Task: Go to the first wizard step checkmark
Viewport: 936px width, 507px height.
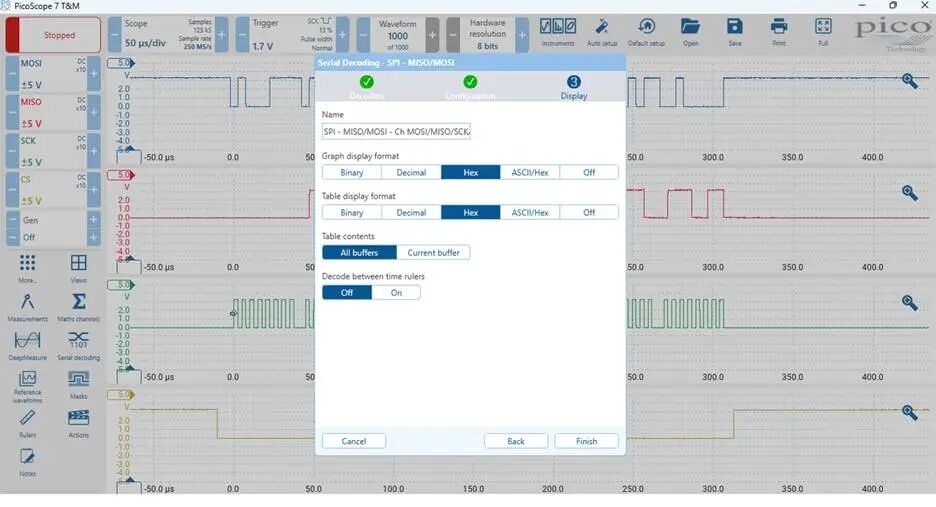Action: pos(367,82)
